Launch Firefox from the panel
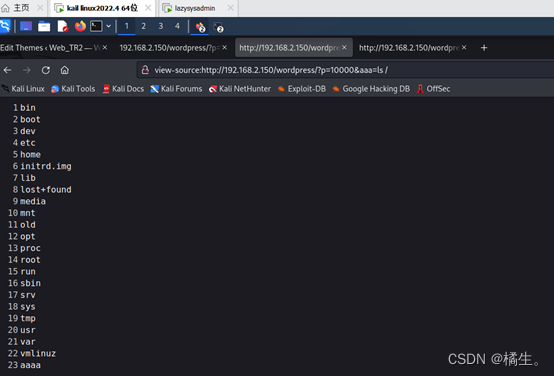 coord(80,26)
